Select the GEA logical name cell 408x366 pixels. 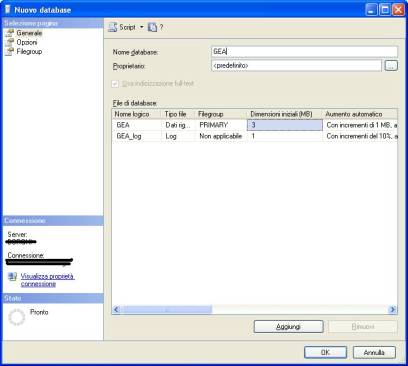[x=137, y=125]
